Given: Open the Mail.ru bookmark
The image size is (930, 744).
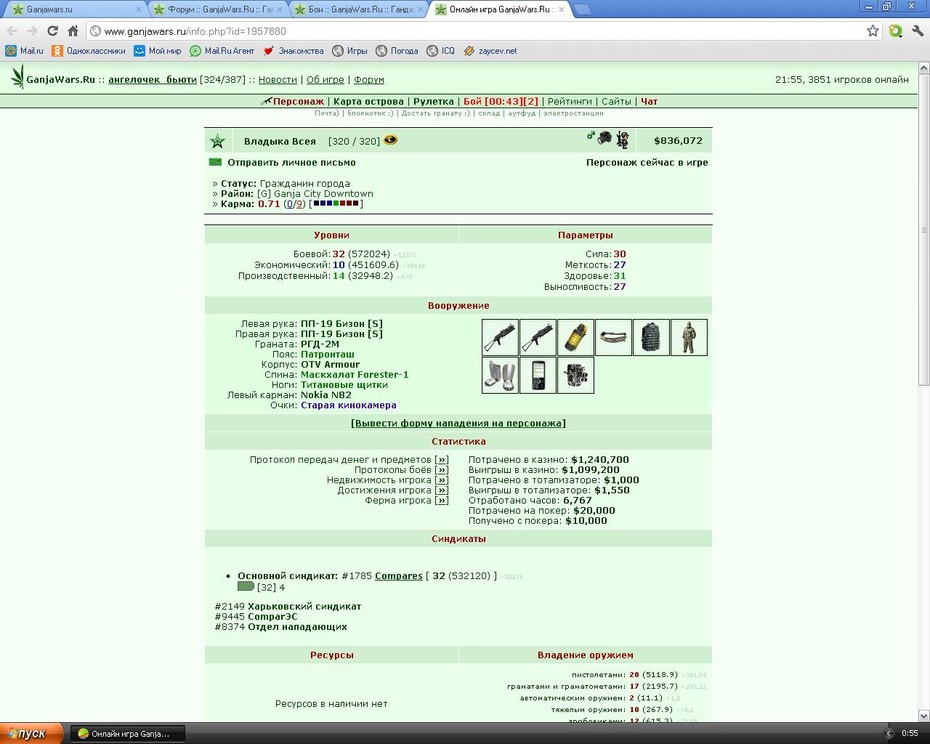Looking at the screenshot, I should pyautogui.click(x=24, y=51).
